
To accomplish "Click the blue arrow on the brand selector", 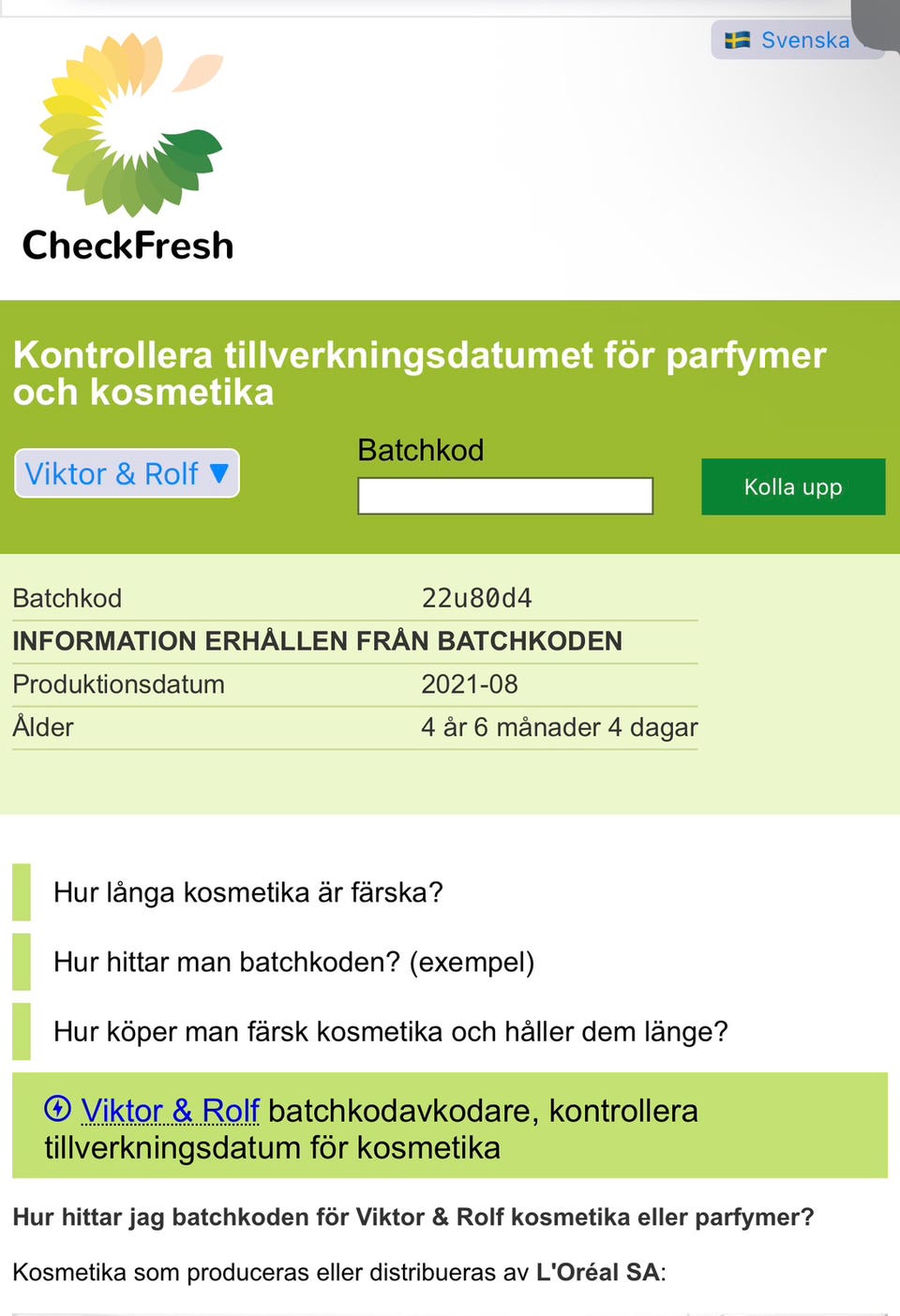I will (219, 473).
